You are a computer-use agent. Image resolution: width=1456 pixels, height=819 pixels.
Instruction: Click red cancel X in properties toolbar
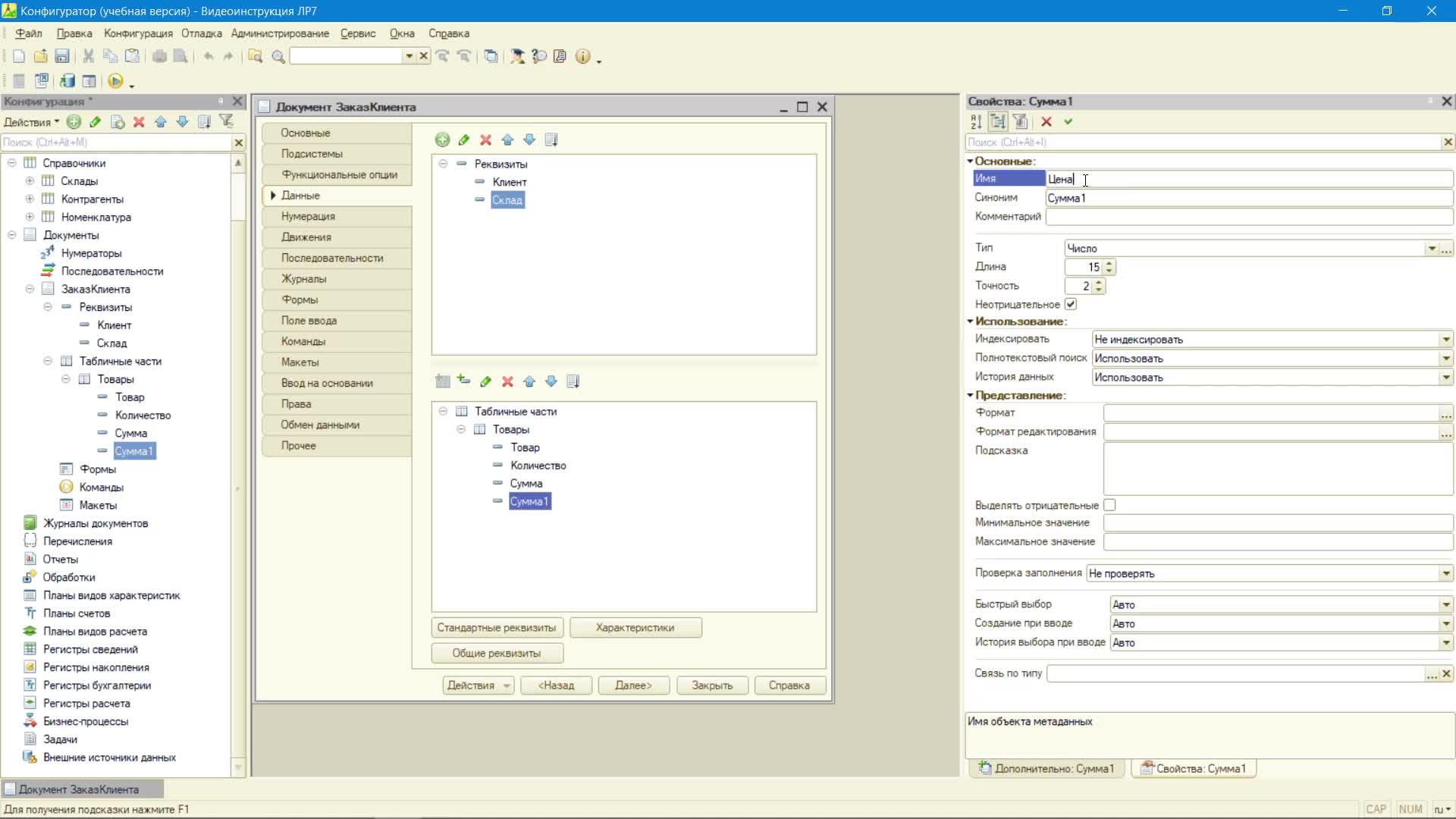point(1046,121)
